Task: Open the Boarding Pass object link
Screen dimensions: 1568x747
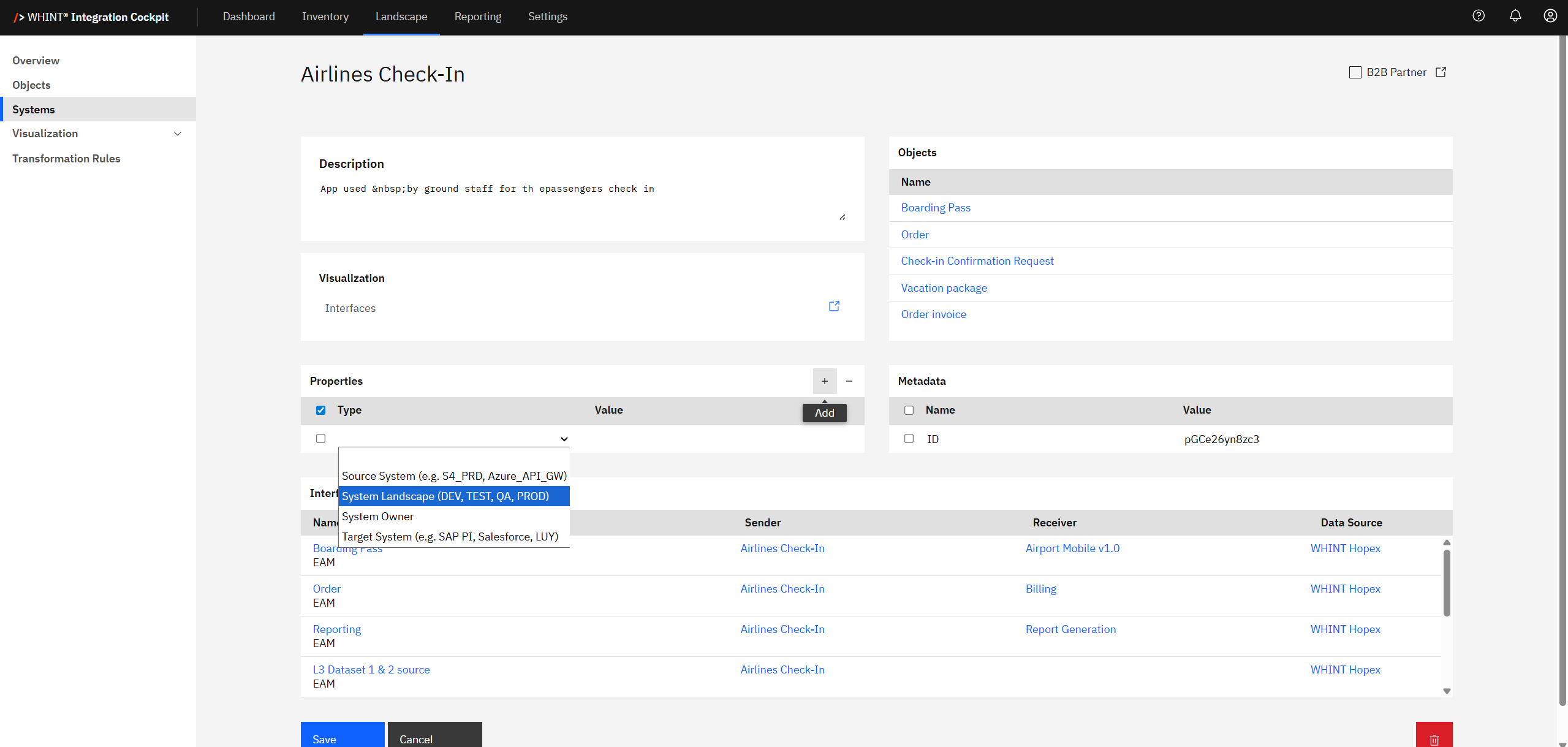Action: click(x=936, y=208)
